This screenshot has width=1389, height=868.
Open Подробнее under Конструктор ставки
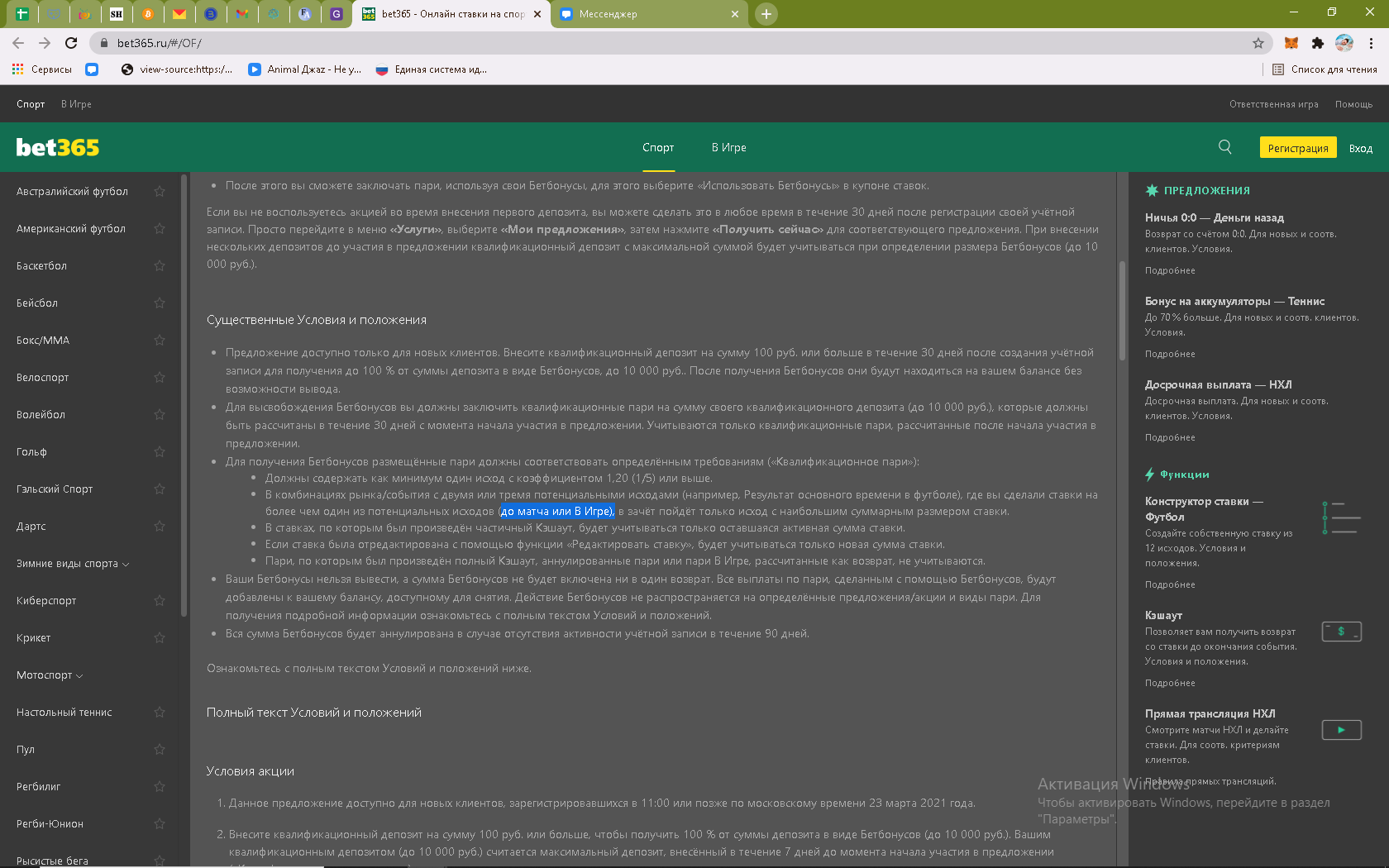coord(1169,585)
